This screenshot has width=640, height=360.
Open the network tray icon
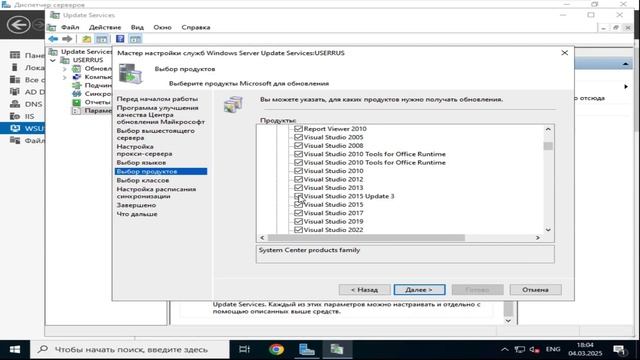(520, 350)
